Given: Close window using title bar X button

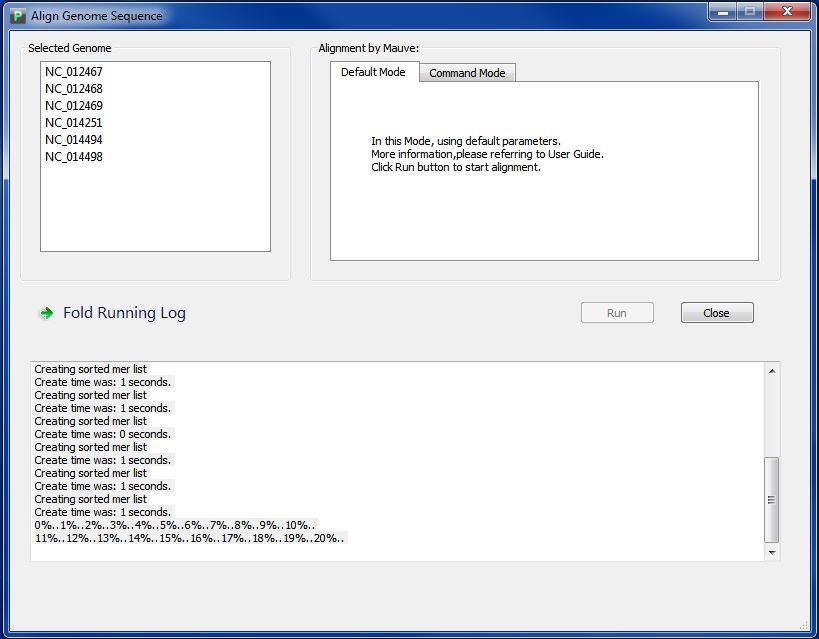Looking at the screenshot, I should [x=787, y=11].
